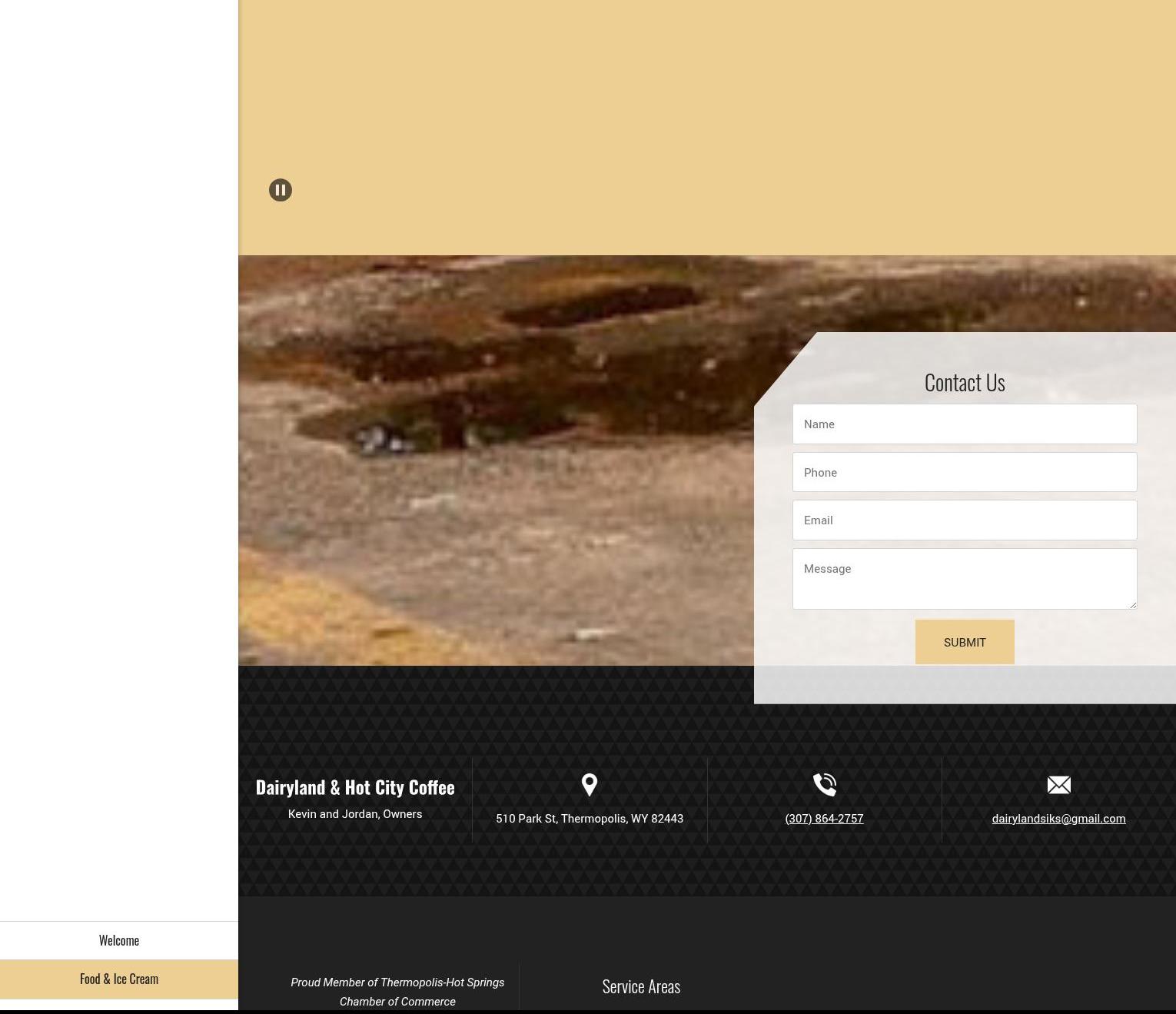Image resolution: width=1176 pixels, height=1014 pixels.
Task: Pause the slideshow with the pause button
Action: pos(281,190)
